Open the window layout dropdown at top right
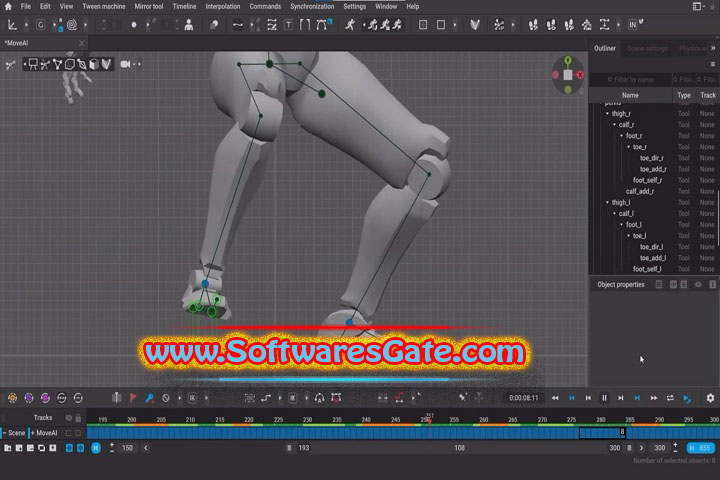 point(699,6)
